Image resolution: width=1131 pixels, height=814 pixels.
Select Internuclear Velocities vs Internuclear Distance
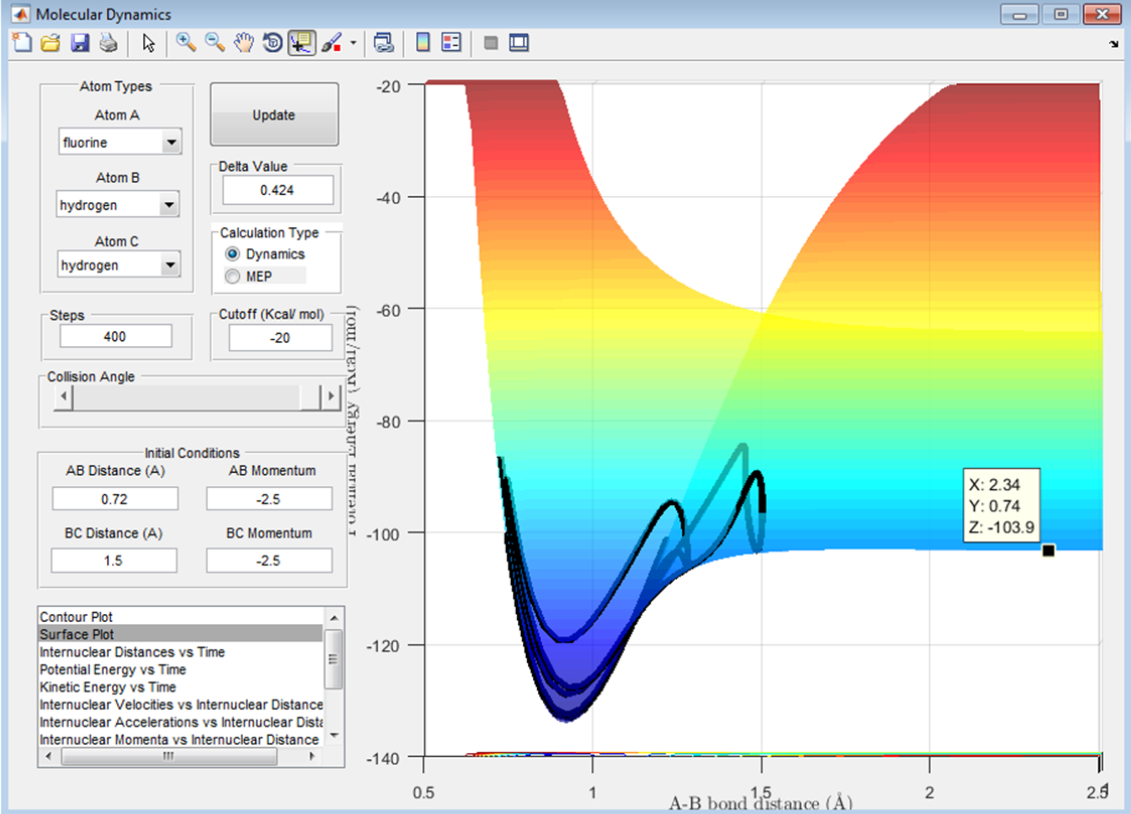(x=180, y=704)
